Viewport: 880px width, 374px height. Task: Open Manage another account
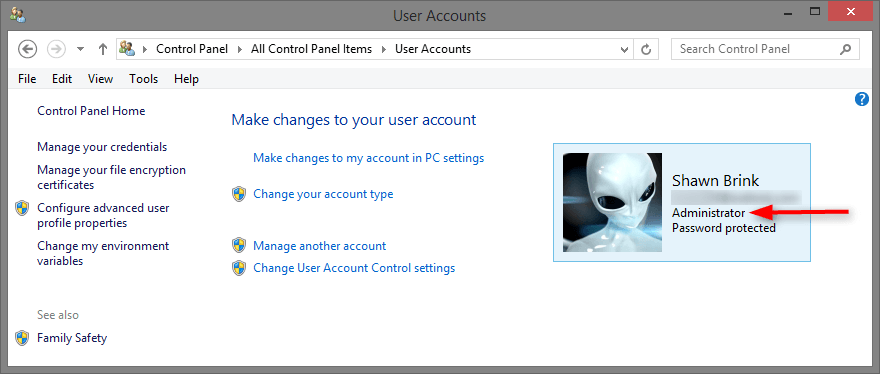tap(319, 245)
